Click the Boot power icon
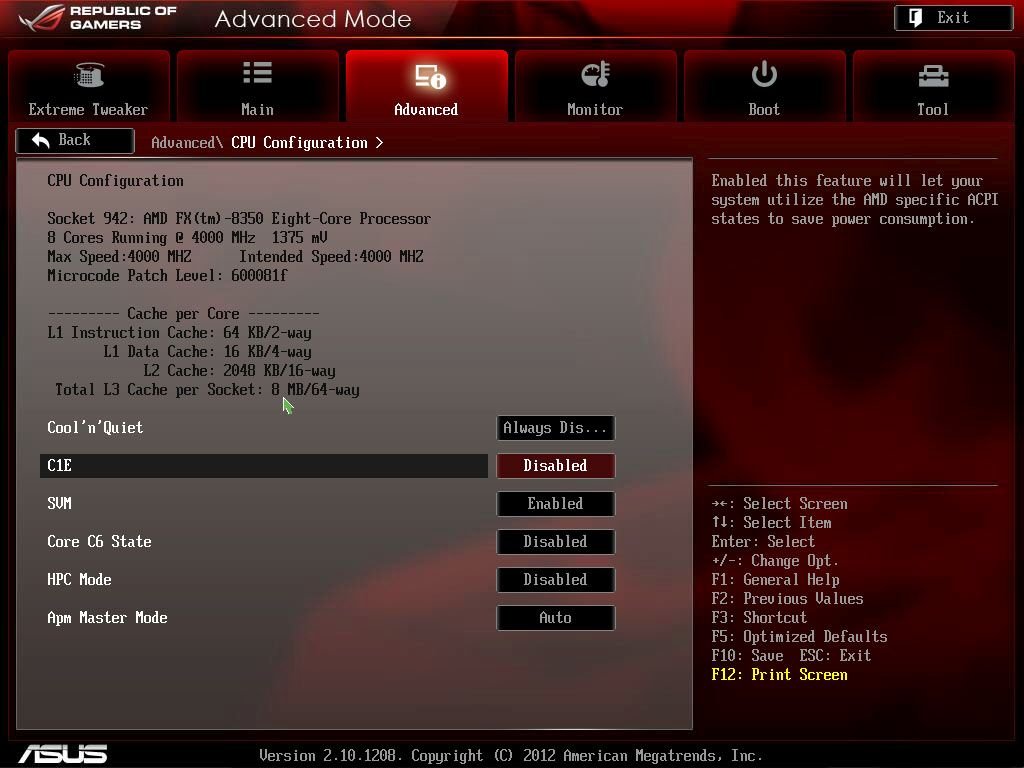1024x768 pixels. click(x=763, y=74)
